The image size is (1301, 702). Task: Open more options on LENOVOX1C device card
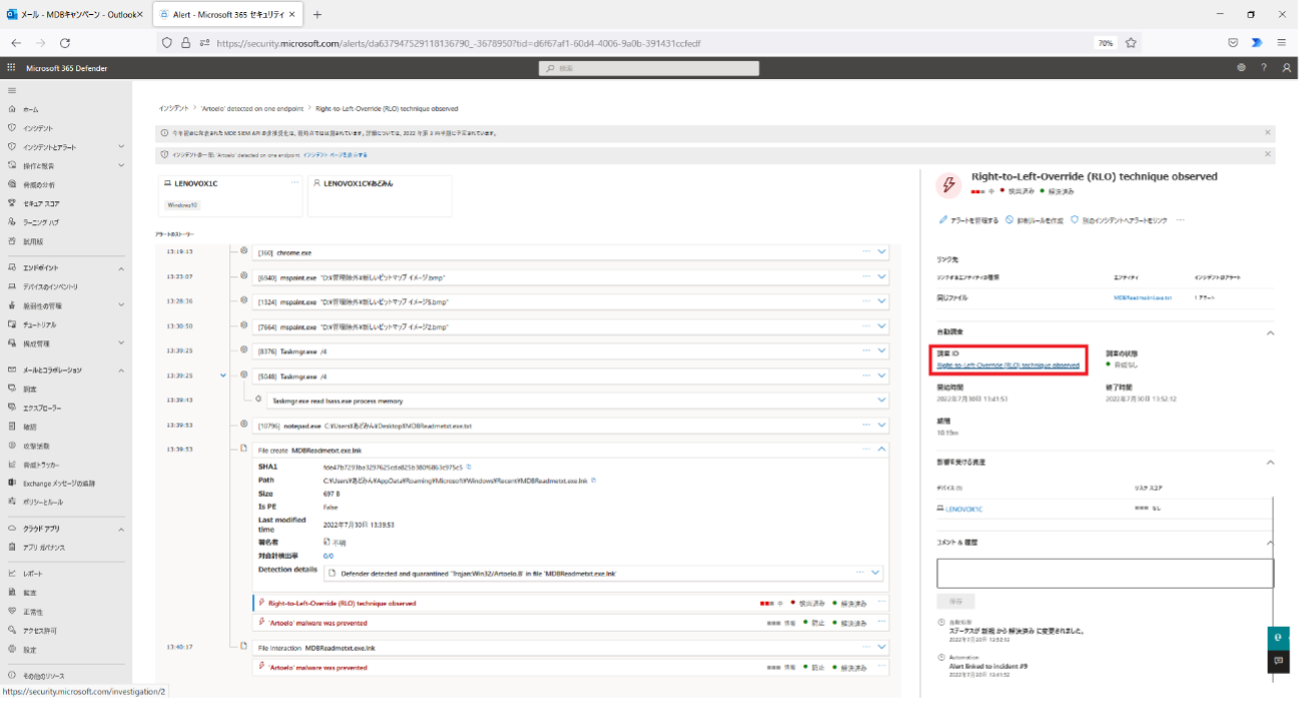point(294,183)
